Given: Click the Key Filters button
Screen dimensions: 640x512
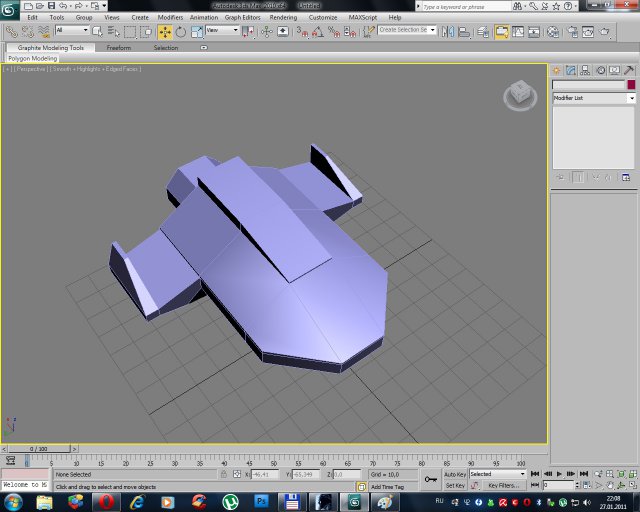Looking at the screenshot, I should coord(502,485).
